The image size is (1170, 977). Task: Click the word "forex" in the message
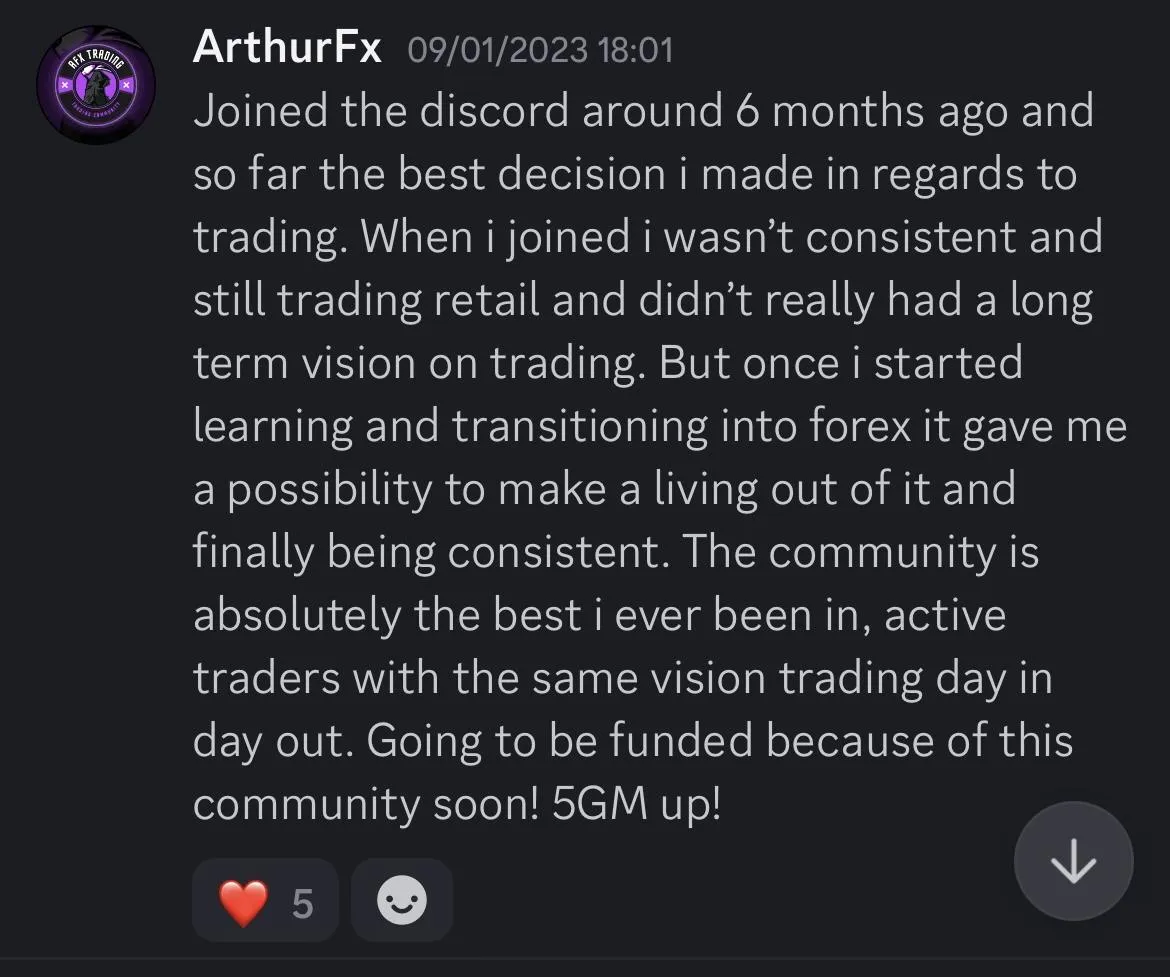(860, 426)
